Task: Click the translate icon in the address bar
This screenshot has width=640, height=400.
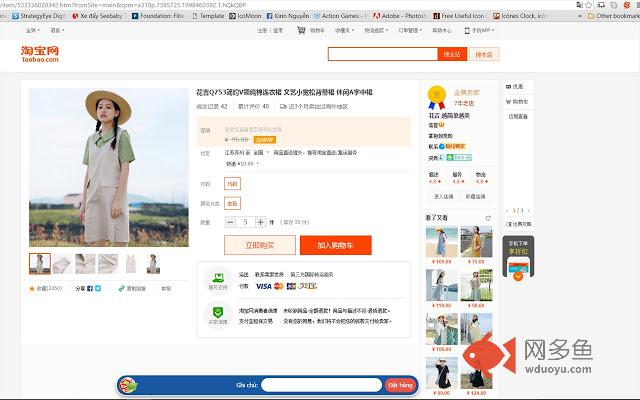Action: pyautogui.click(x=579, y=5)
